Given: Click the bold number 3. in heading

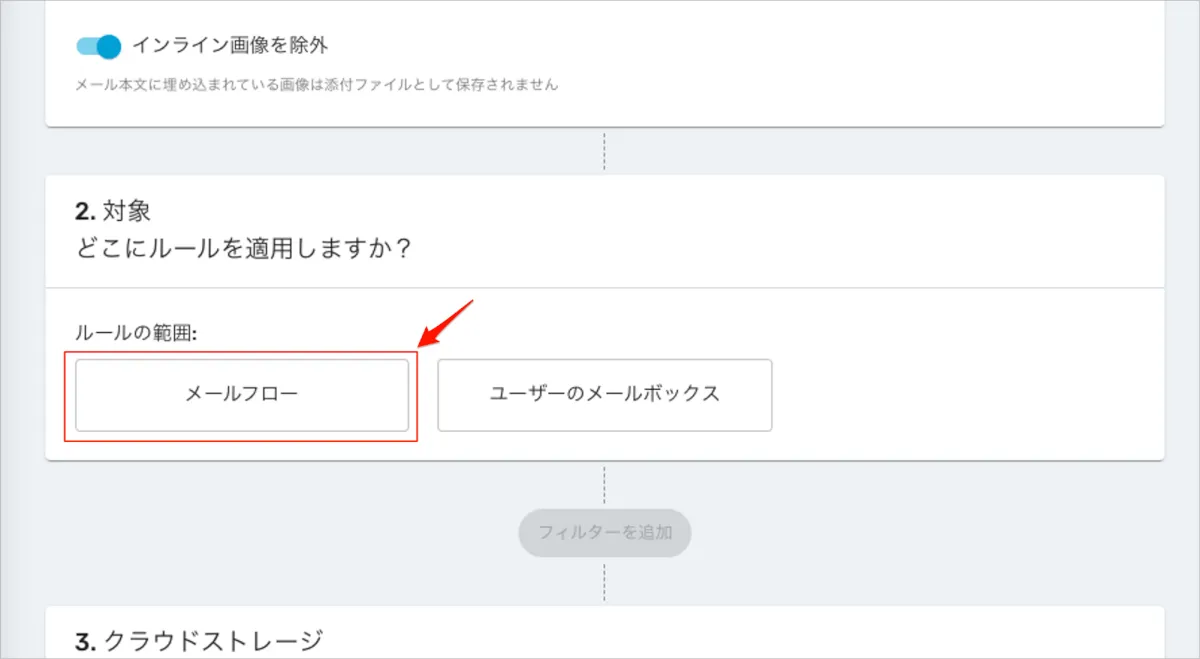Looking at the screenshot, I should coord(84,640).
